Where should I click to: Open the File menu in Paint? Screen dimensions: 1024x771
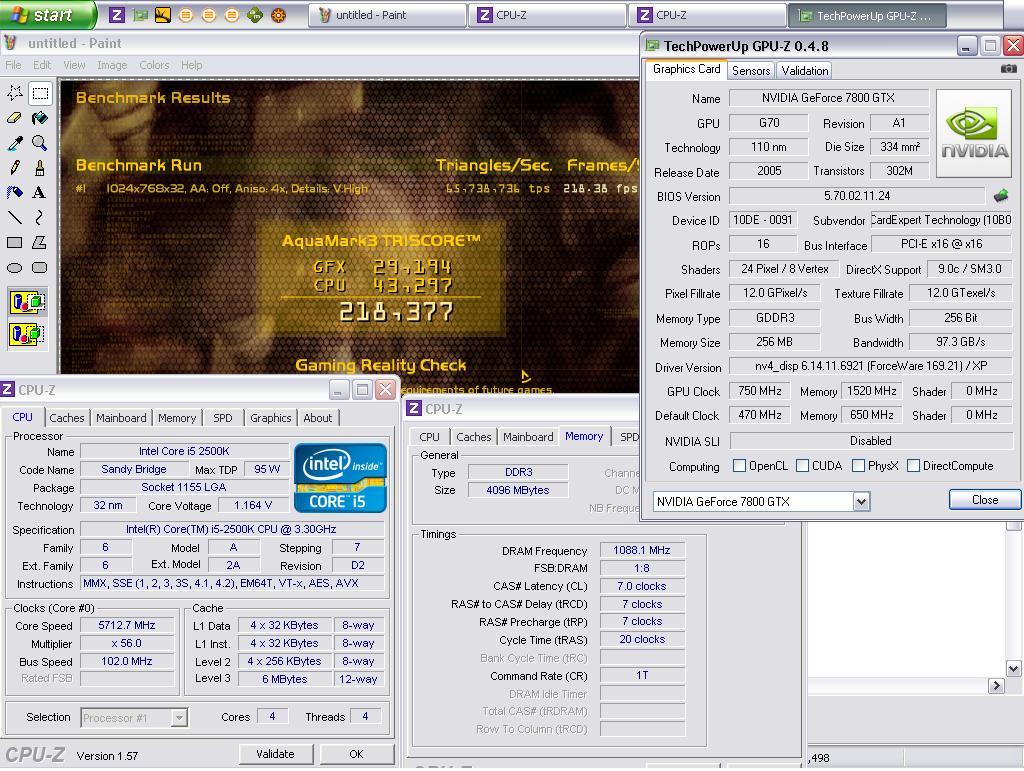click(x=13, y=65)
